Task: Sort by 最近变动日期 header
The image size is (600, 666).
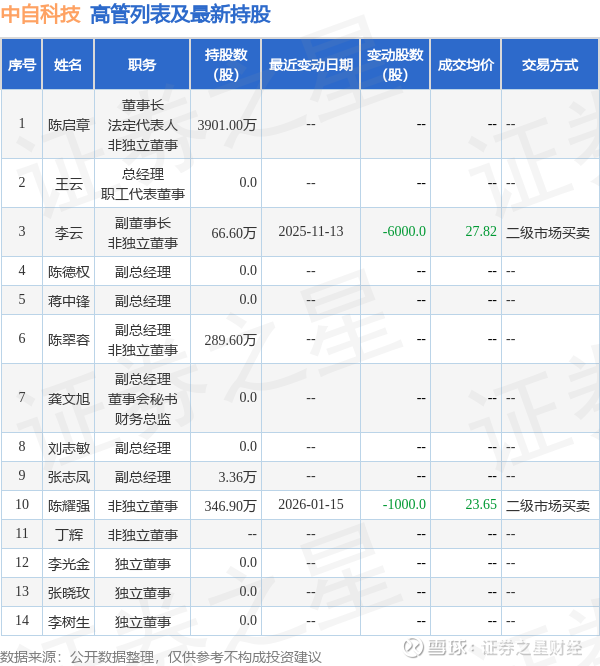Action: point(311,65)
